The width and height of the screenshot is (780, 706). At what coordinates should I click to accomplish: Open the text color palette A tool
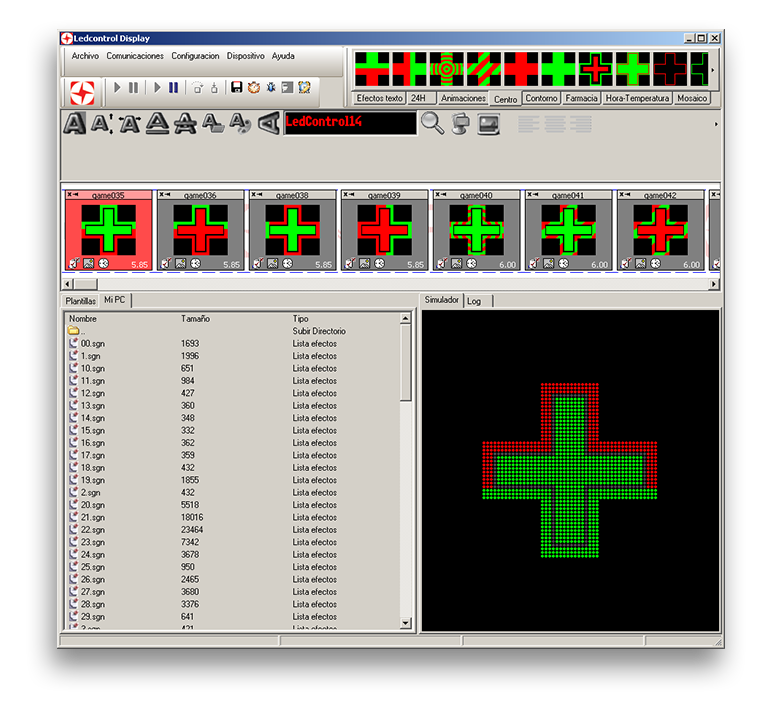pos(240,123)
